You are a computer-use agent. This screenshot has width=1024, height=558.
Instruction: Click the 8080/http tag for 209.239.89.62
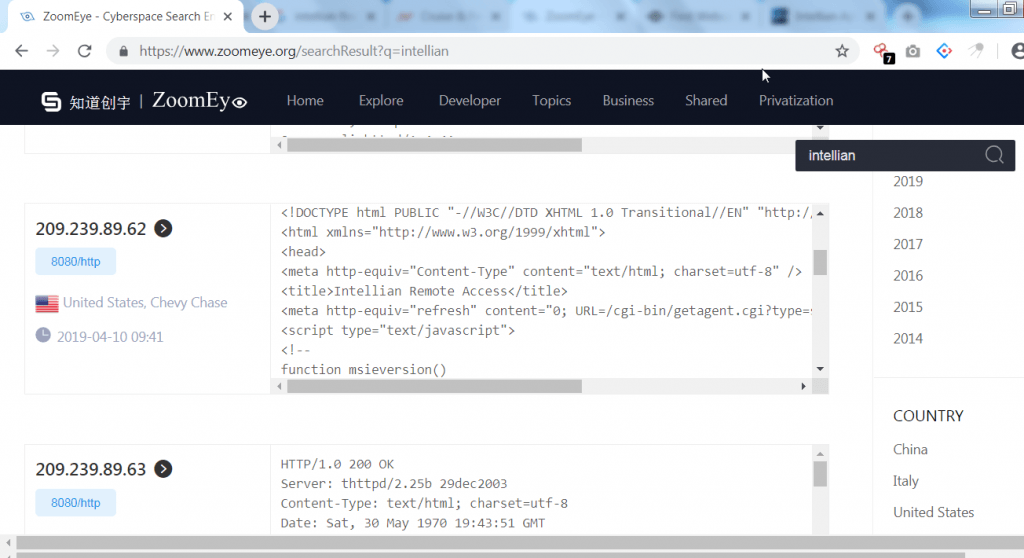coord(76,261)
